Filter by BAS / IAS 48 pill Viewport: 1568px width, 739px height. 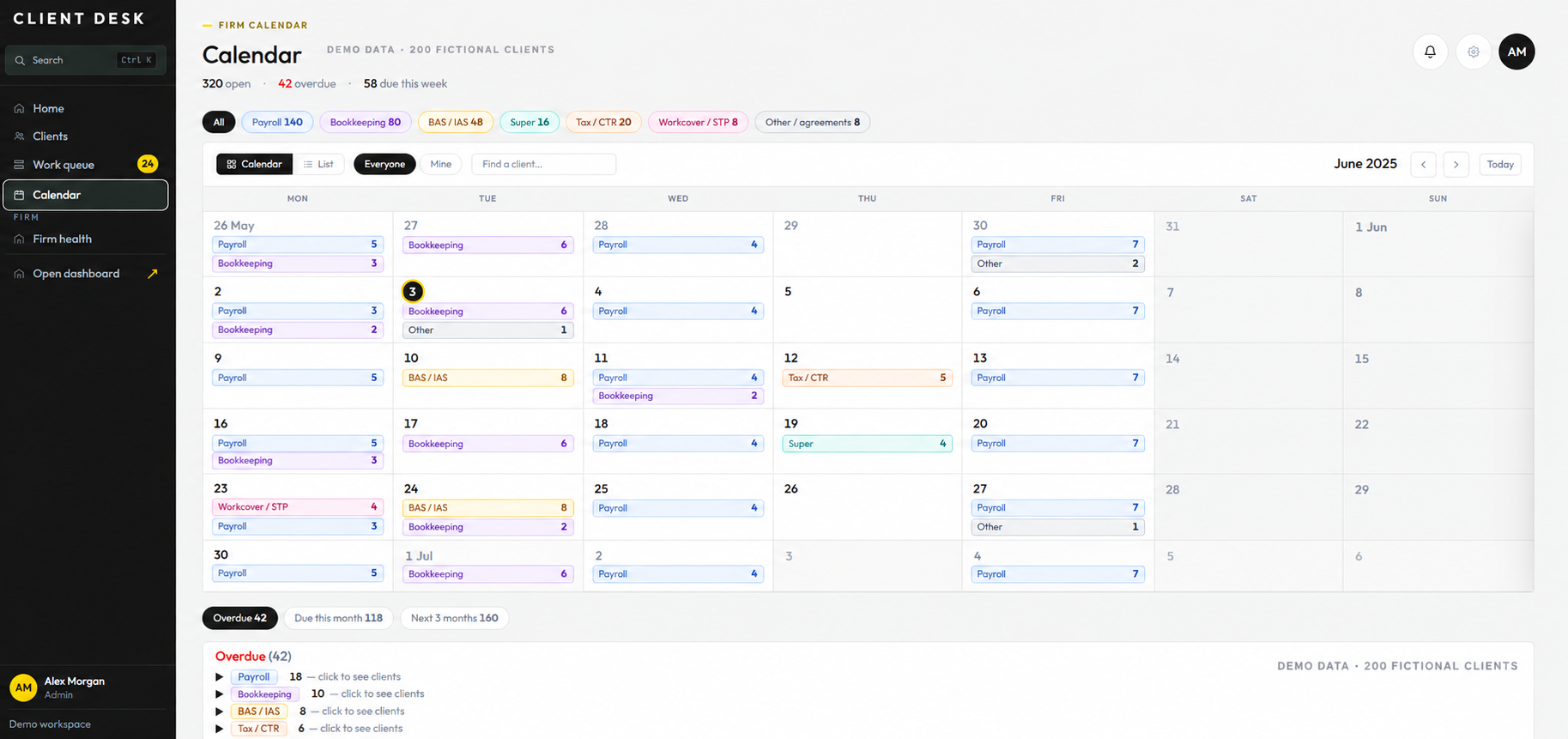click(456, 122)
